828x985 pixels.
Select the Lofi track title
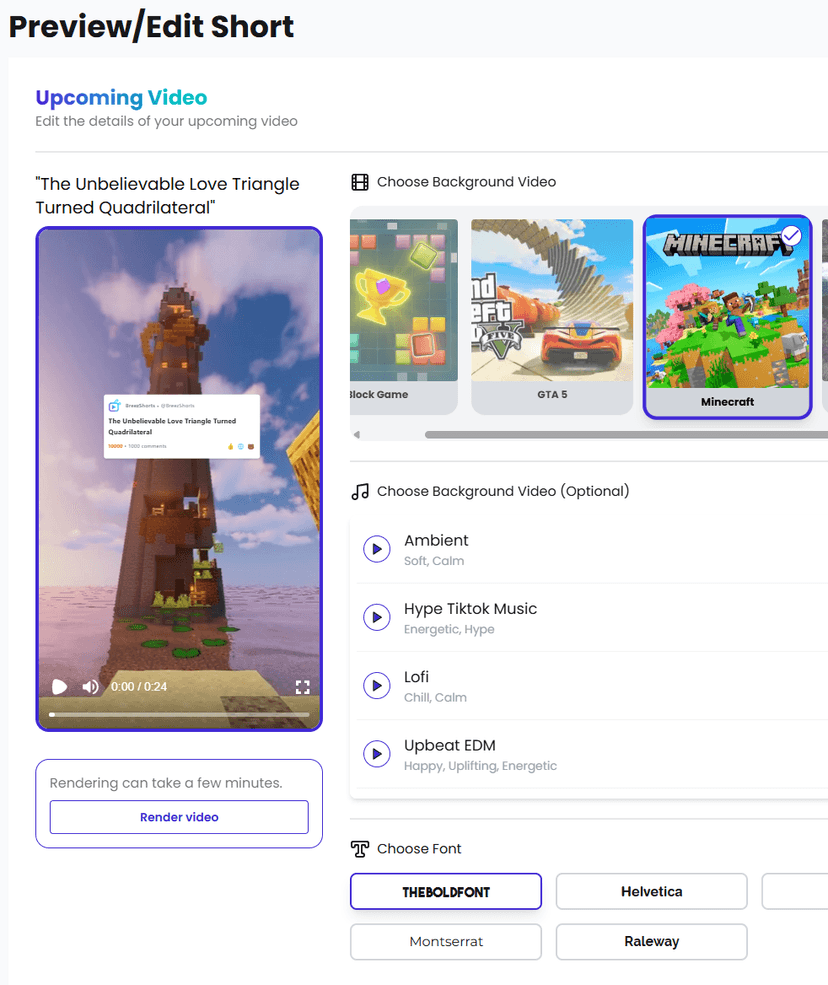tap(417, 677)
